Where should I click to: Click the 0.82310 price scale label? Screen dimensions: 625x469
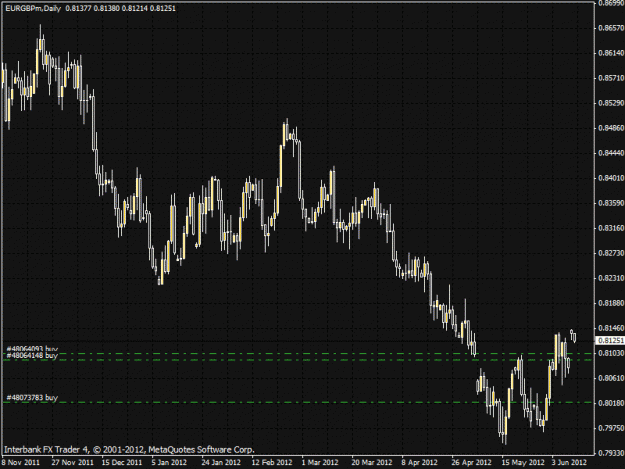pos(611,278)
